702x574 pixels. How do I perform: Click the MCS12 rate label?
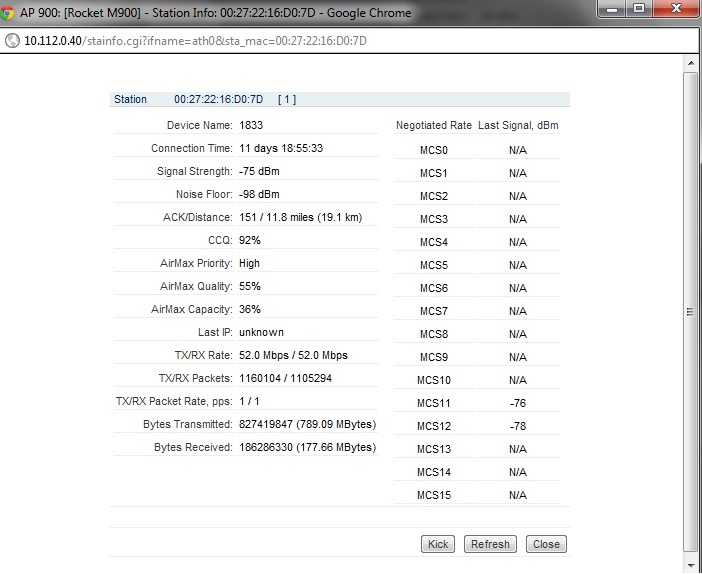(x=433, y=426)
